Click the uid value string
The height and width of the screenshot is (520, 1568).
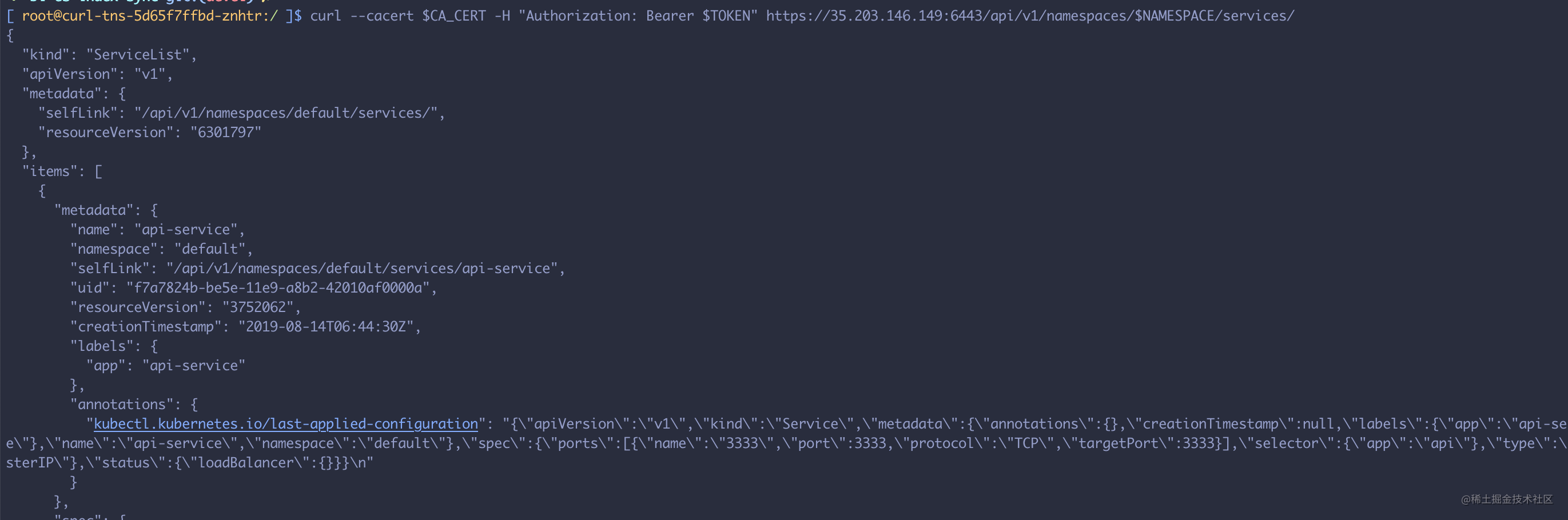278,287
